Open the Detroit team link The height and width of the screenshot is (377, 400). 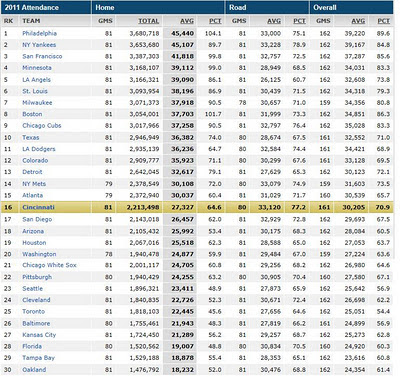tap(32, 172)
